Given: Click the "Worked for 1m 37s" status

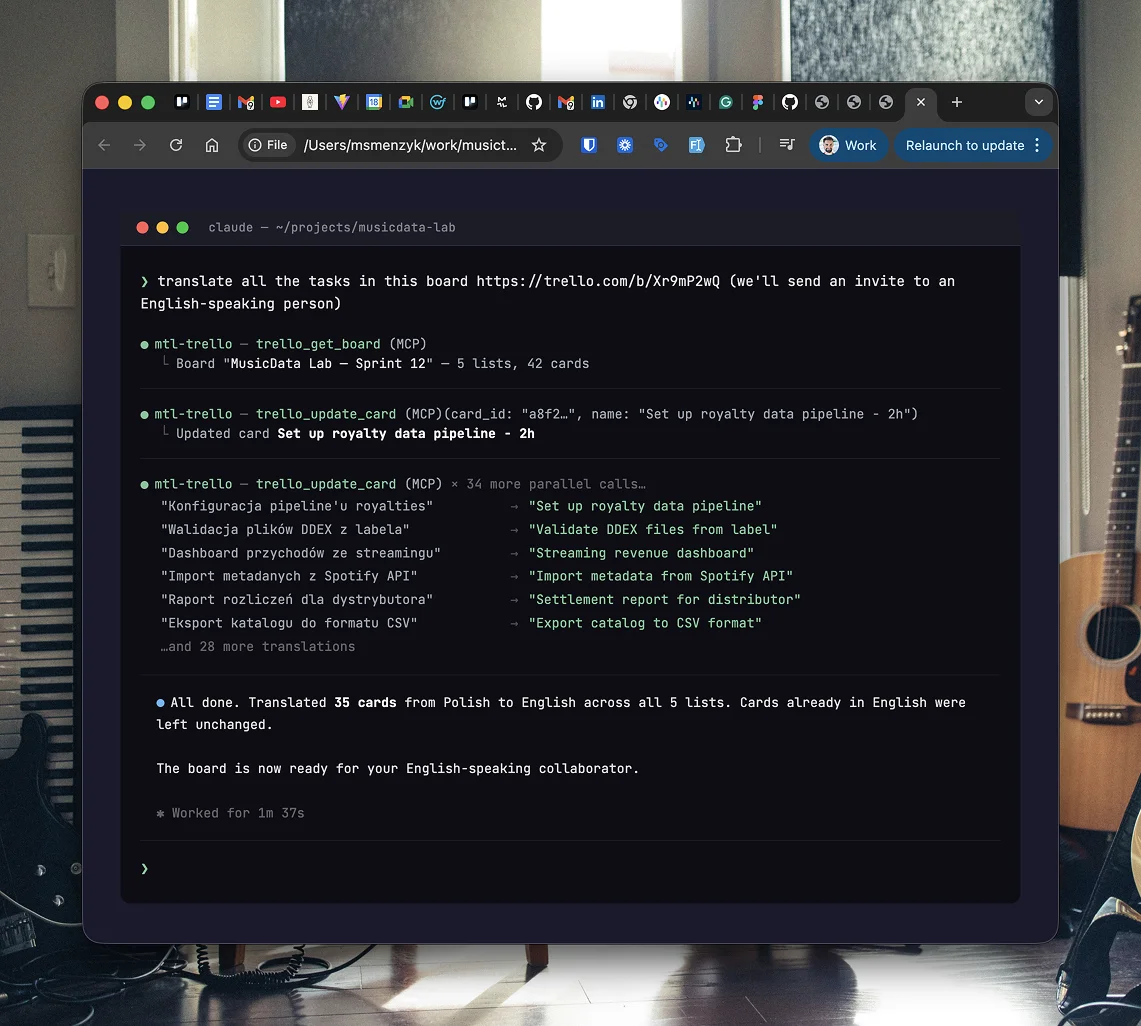Looking at the screenshot, I should point(238,814).
